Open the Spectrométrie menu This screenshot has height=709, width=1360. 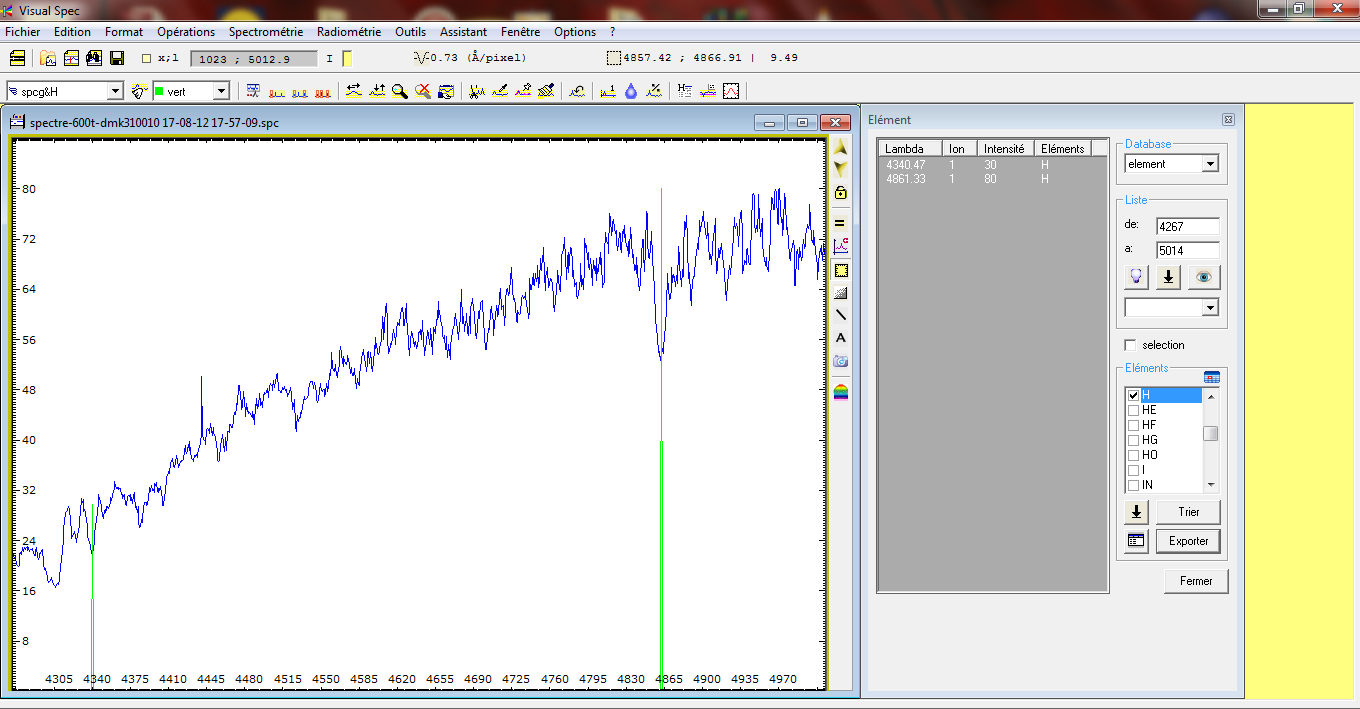coord(265,32)
